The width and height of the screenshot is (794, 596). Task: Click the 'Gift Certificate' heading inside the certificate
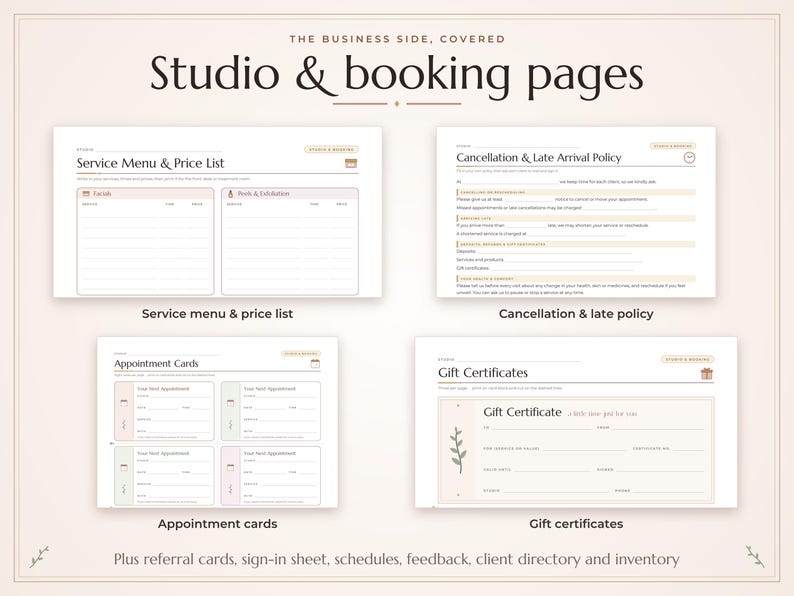tap(522, 412)
